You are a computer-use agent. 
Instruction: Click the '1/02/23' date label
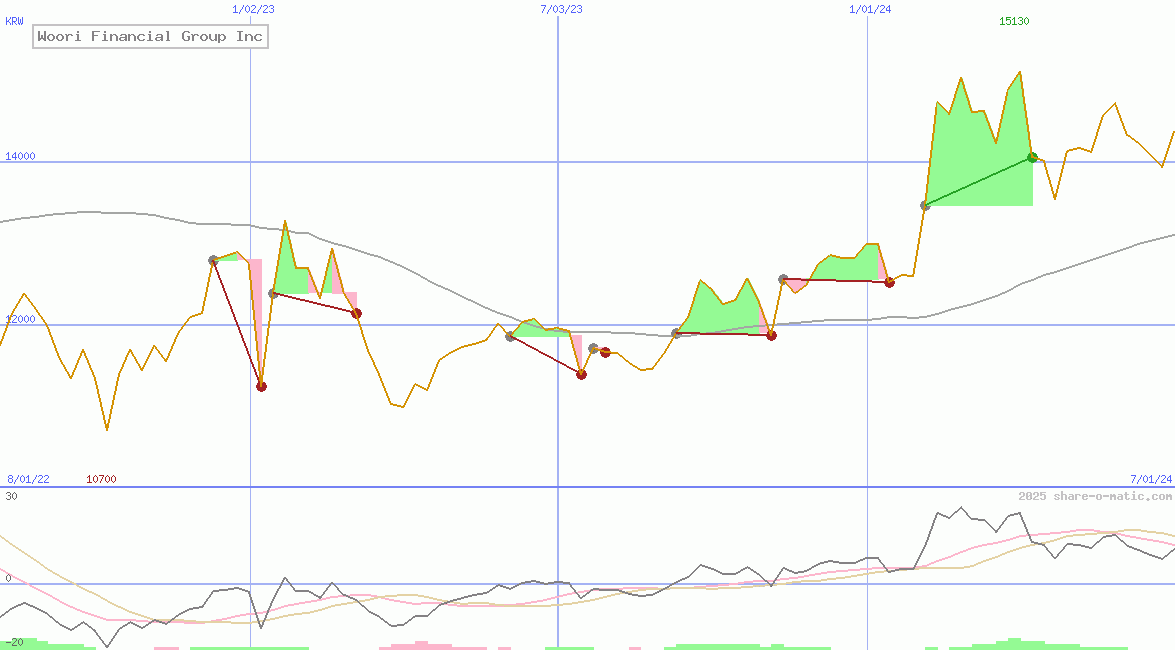tap(253, 9)
